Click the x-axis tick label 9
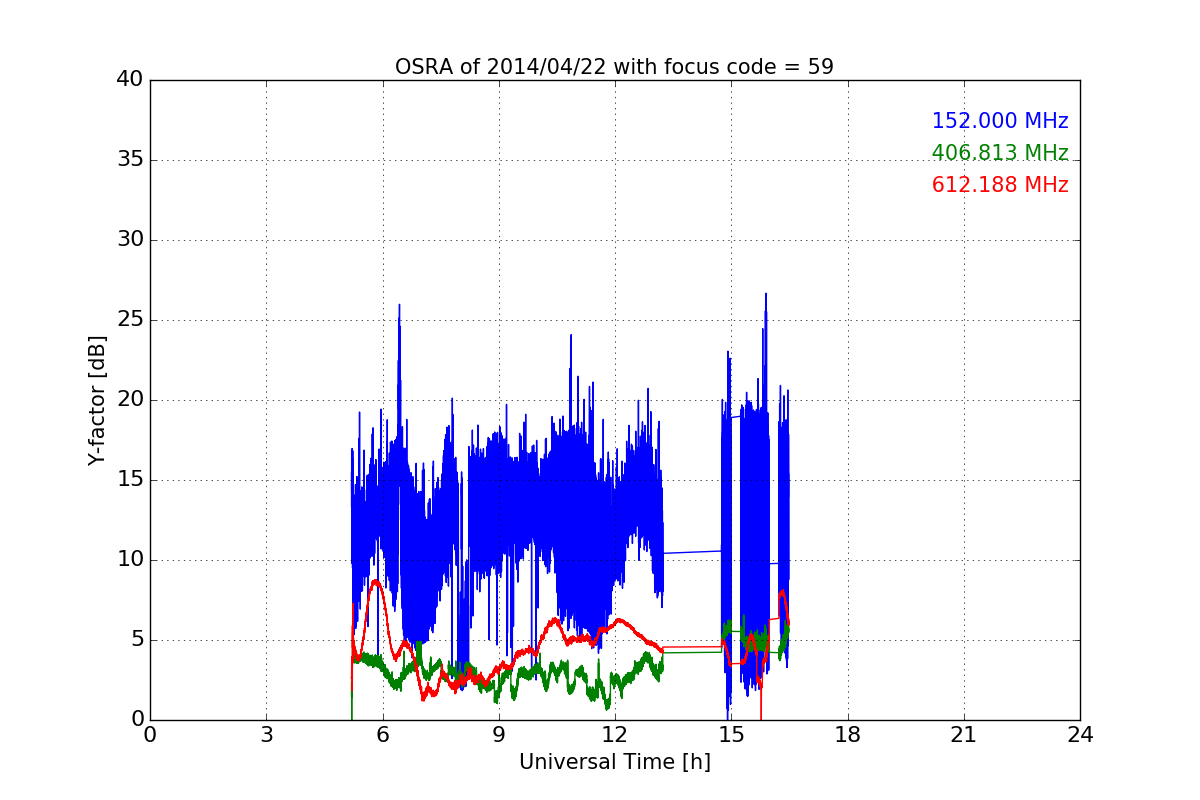 click(x=499, y=735)
